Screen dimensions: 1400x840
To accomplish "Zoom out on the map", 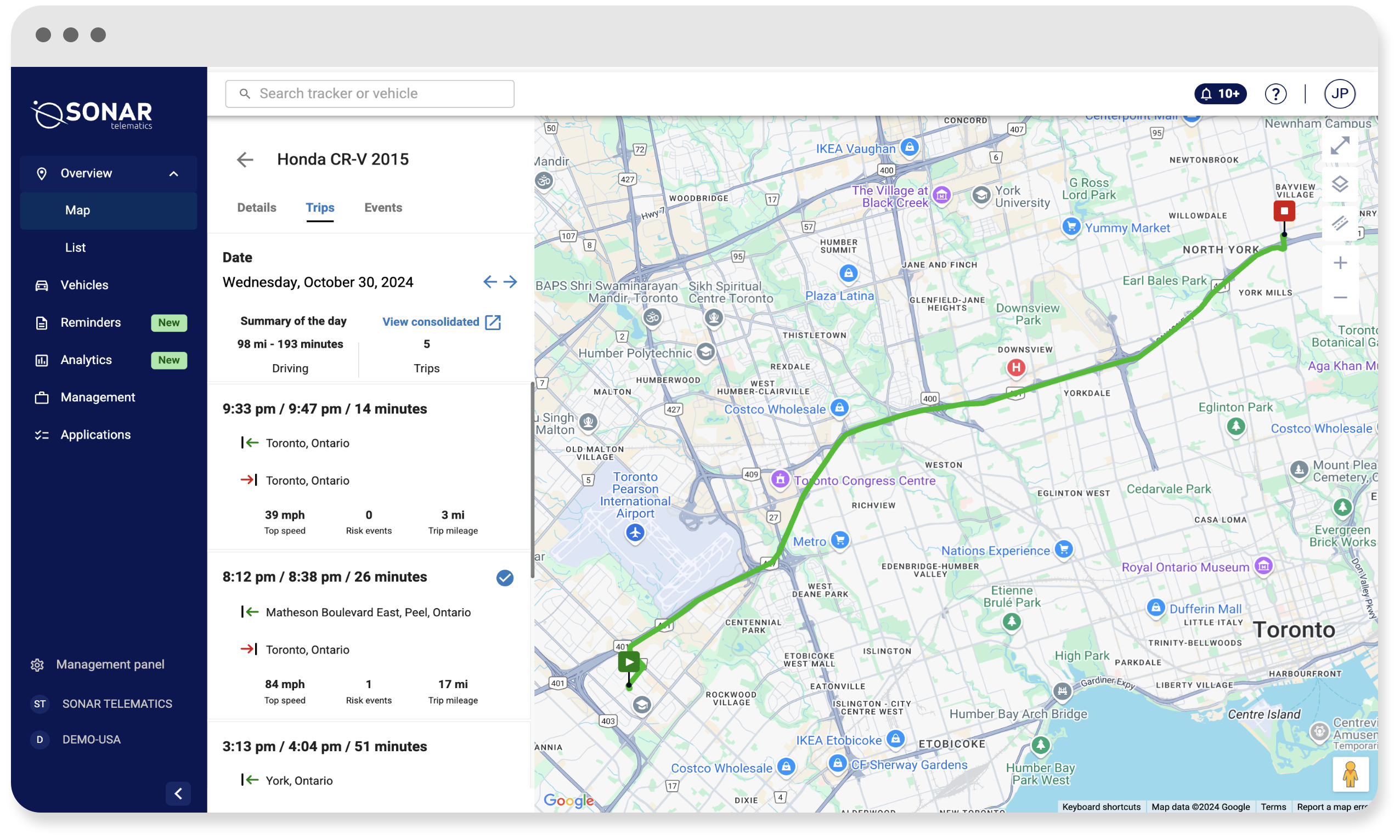I will pos(1340,298).
